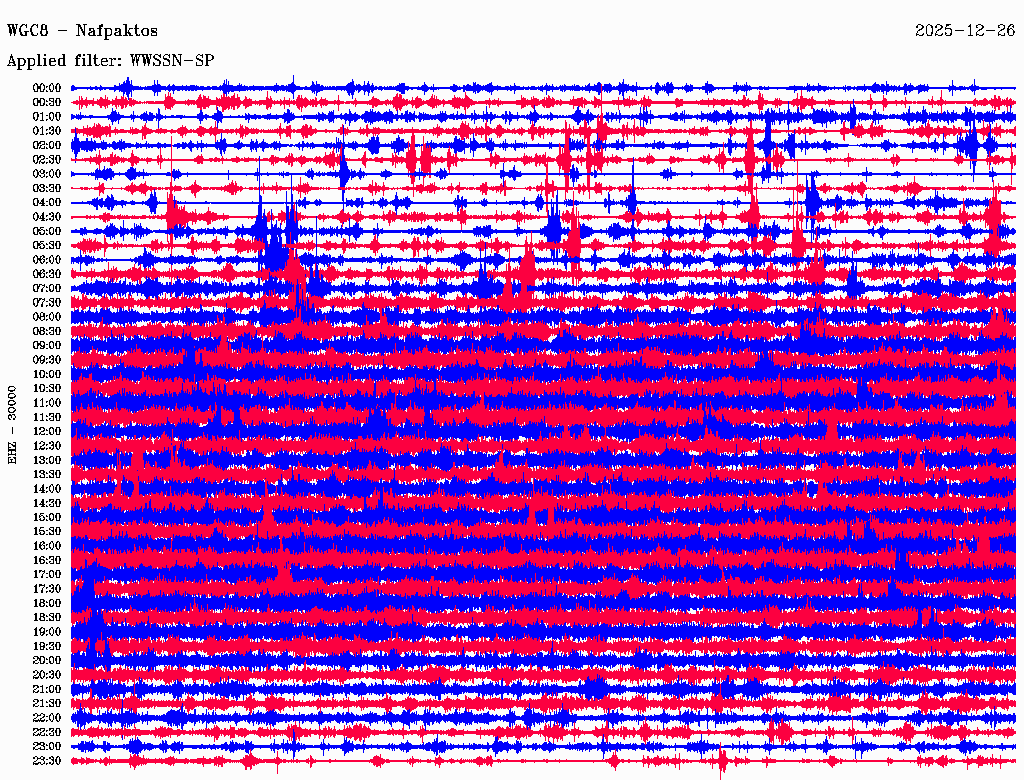Select the 08:00 time label

tap(47, 317)
